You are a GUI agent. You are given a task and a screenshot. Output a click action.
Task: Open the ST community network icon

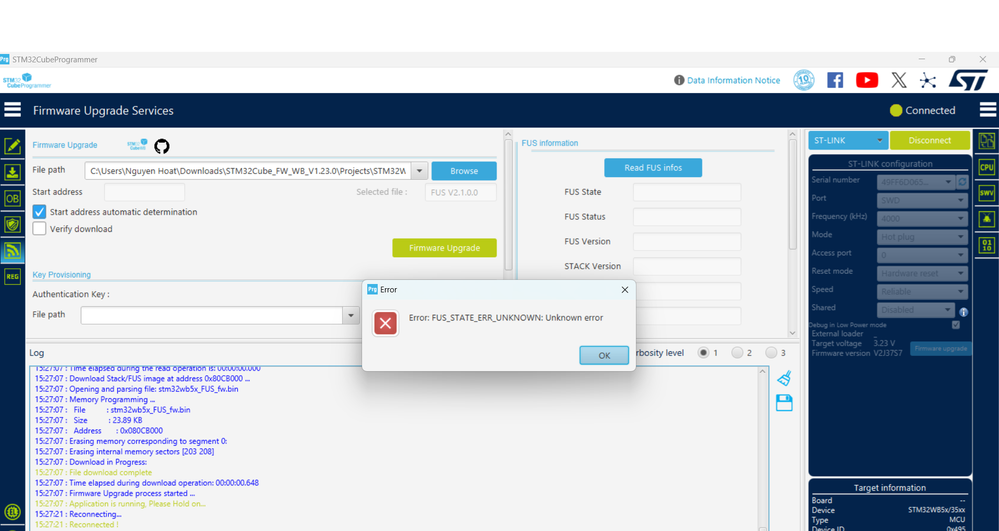click(x=928, y=80)
